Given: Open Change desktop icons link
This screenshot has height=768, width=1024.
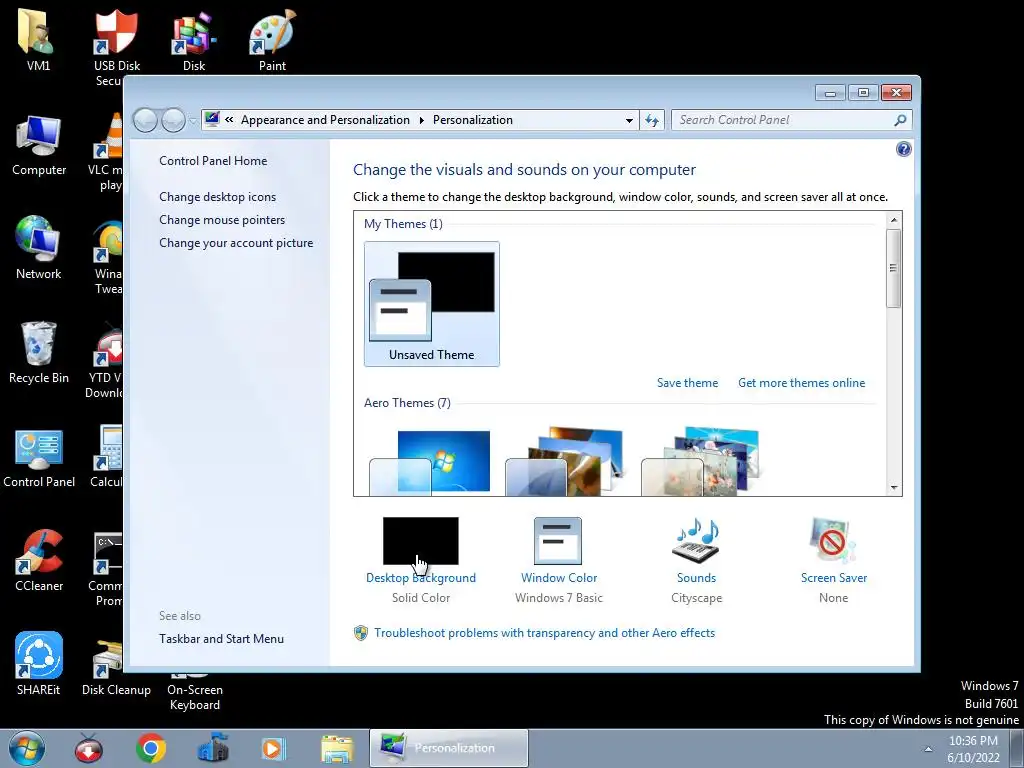Looking at the screenshot, I should [217, 197].
